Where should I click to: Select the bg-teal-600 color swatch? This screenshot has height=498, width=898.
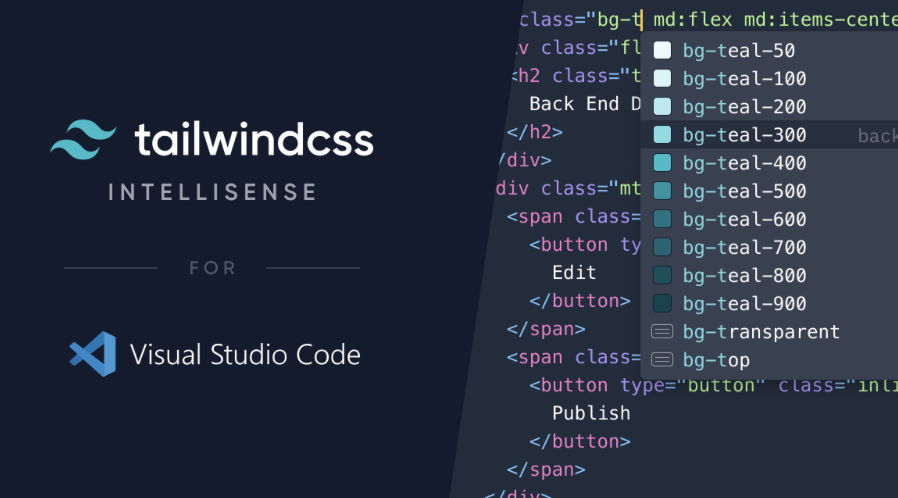point(662,219)
